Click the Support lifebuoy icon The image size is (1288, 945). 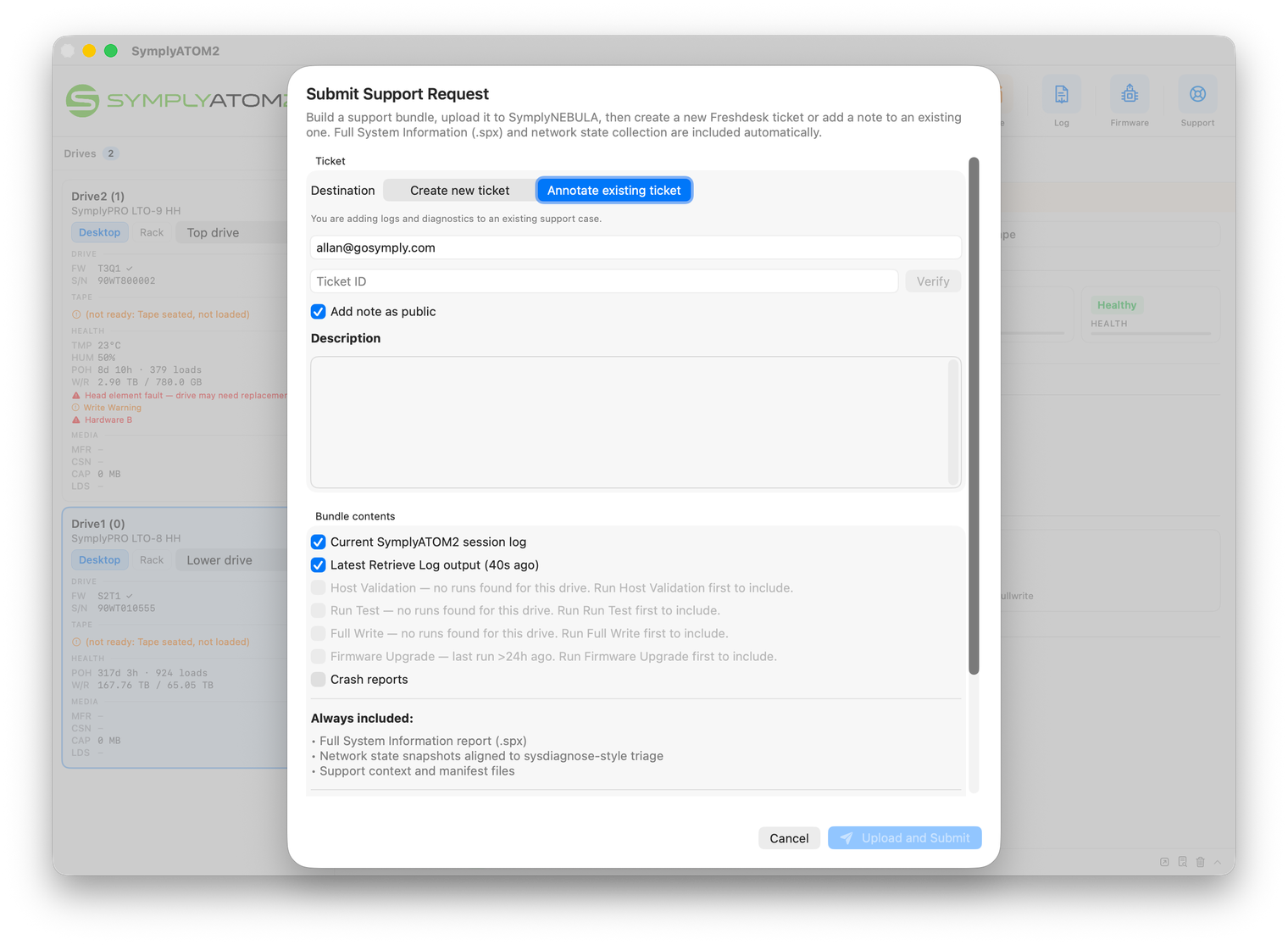click(x=1197, y=94)
